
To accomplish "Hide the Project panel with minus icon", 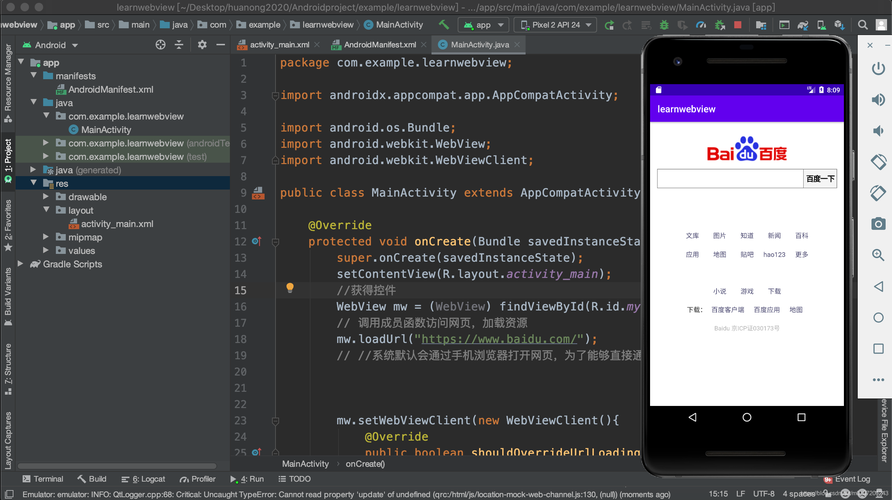I will (x=221, y=44).
